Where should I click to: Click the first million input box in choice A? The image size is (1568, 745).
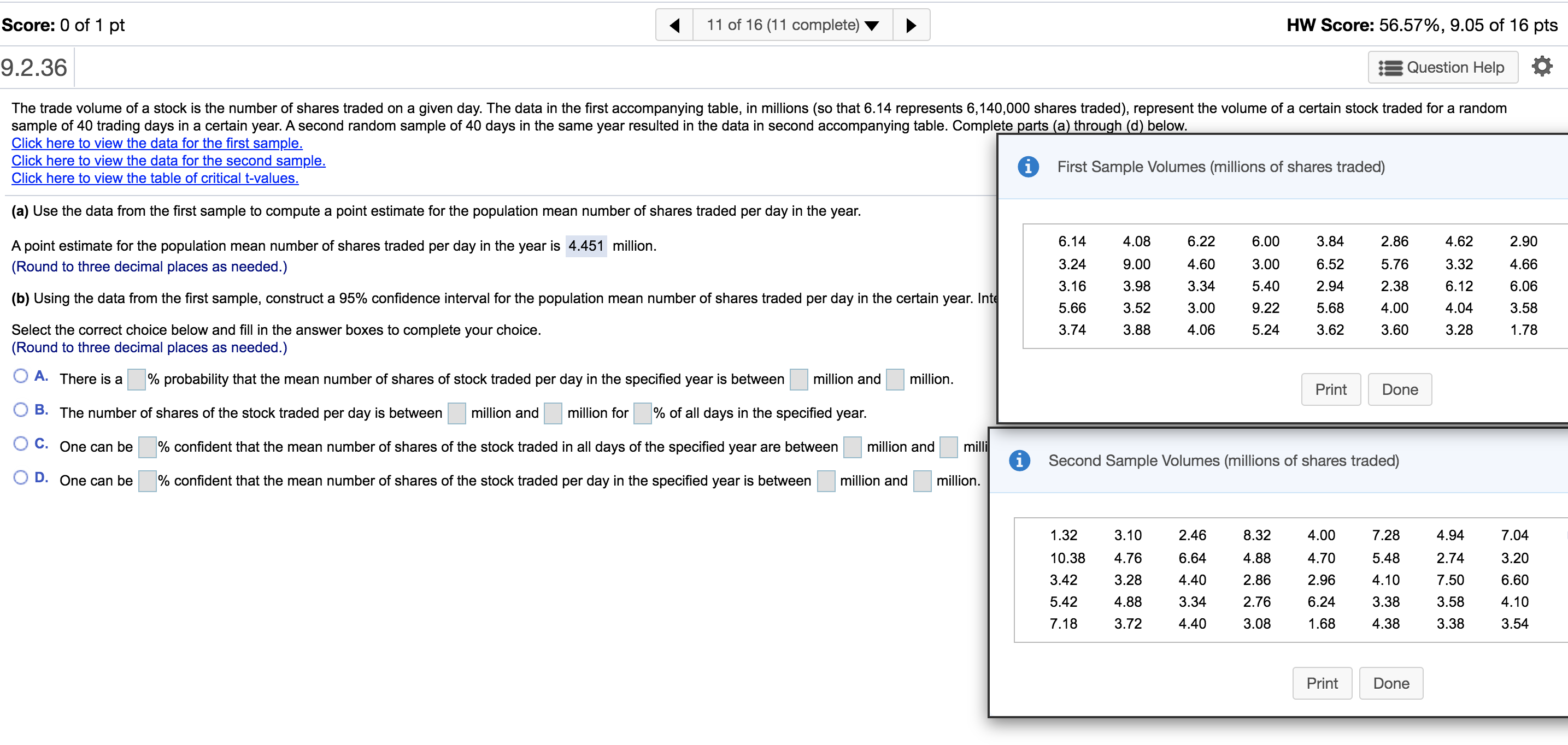tap(798, 379)
